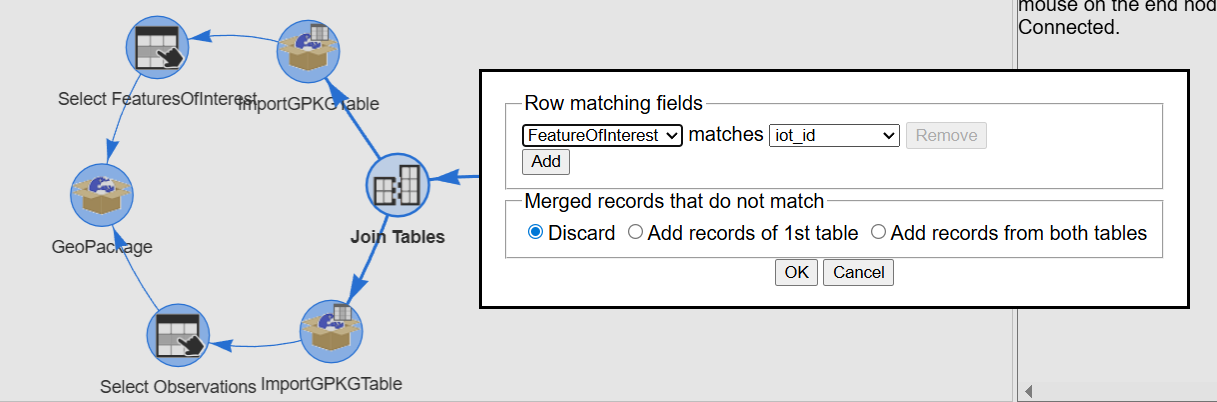The image size is (1217, 402).
Task: Select Add records of 1st table
Action: 636,232
